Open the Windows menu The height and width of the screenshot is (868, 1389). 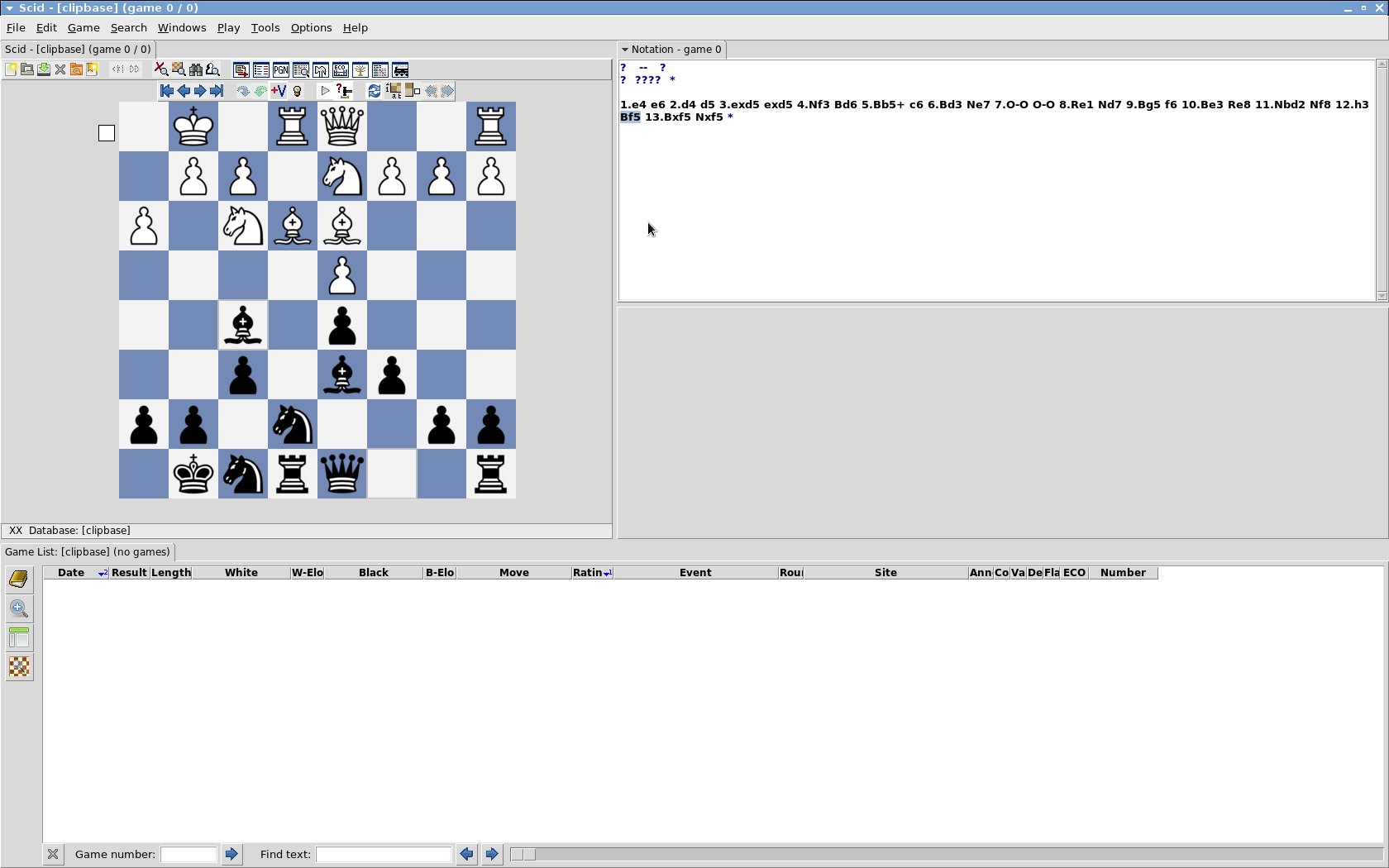[182, 27]
